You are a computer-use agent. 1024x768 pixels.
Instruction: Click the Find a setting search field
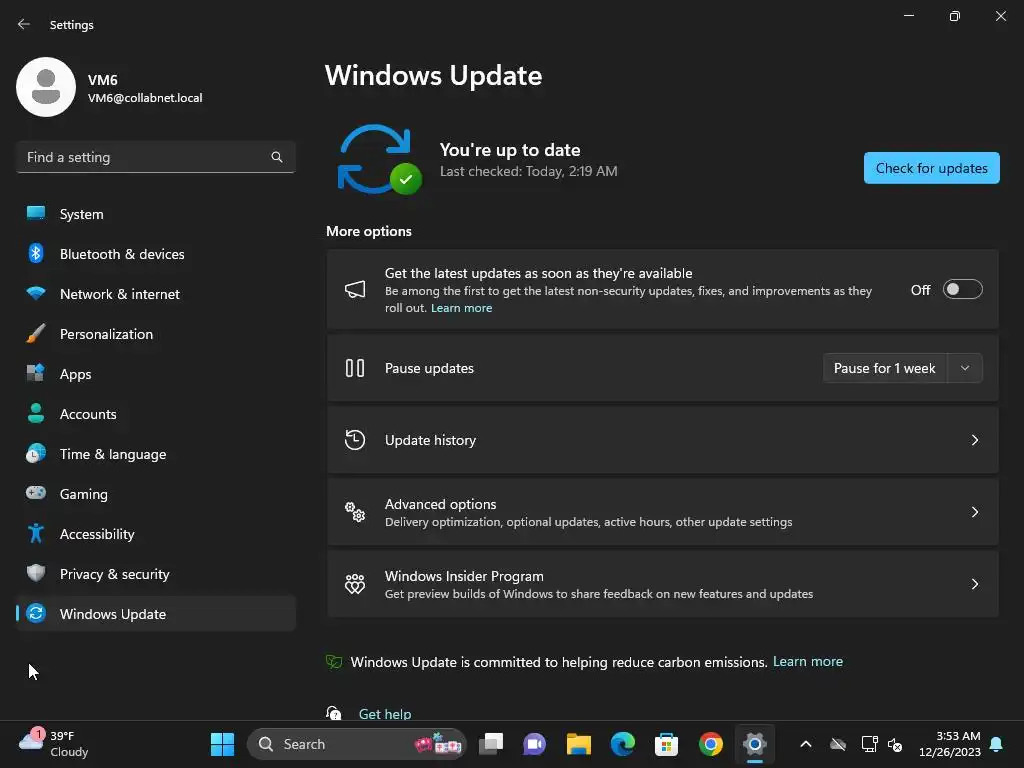pos(155,157)
